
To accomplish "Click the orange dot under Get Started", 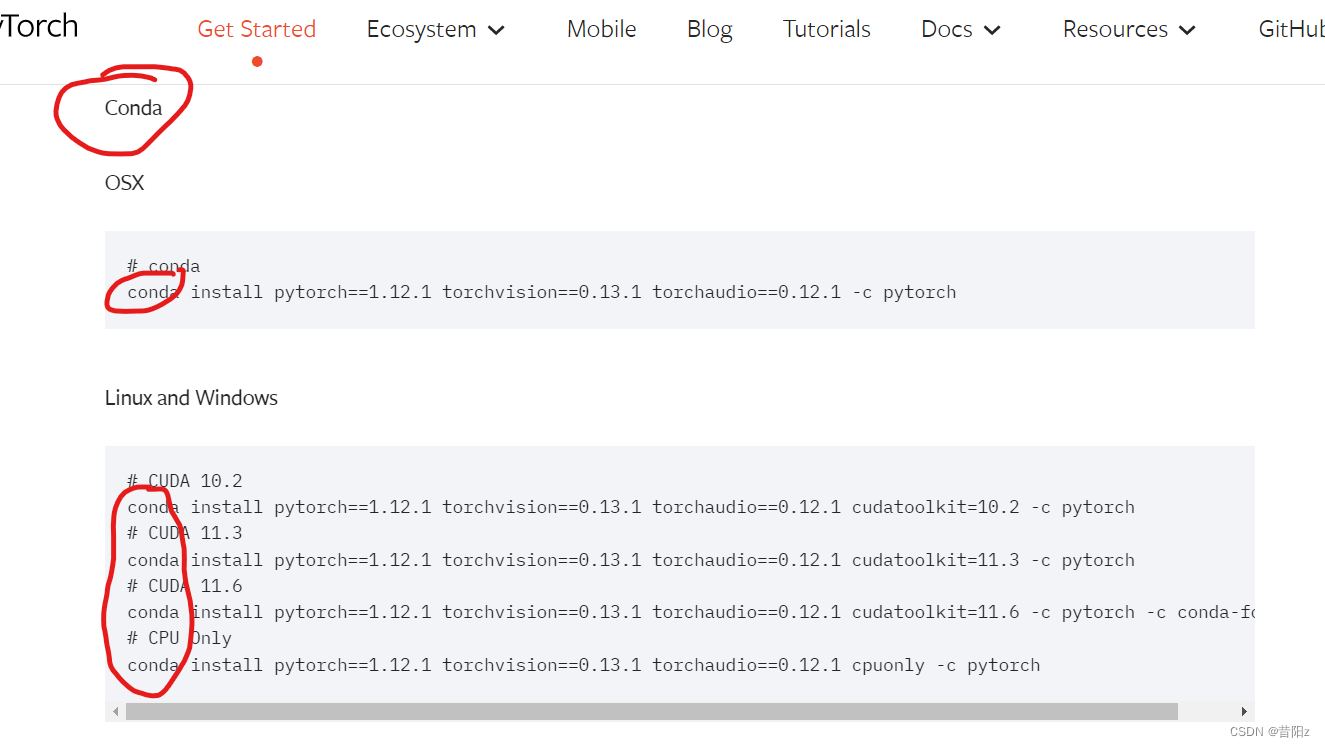I will tap(257, 61).
